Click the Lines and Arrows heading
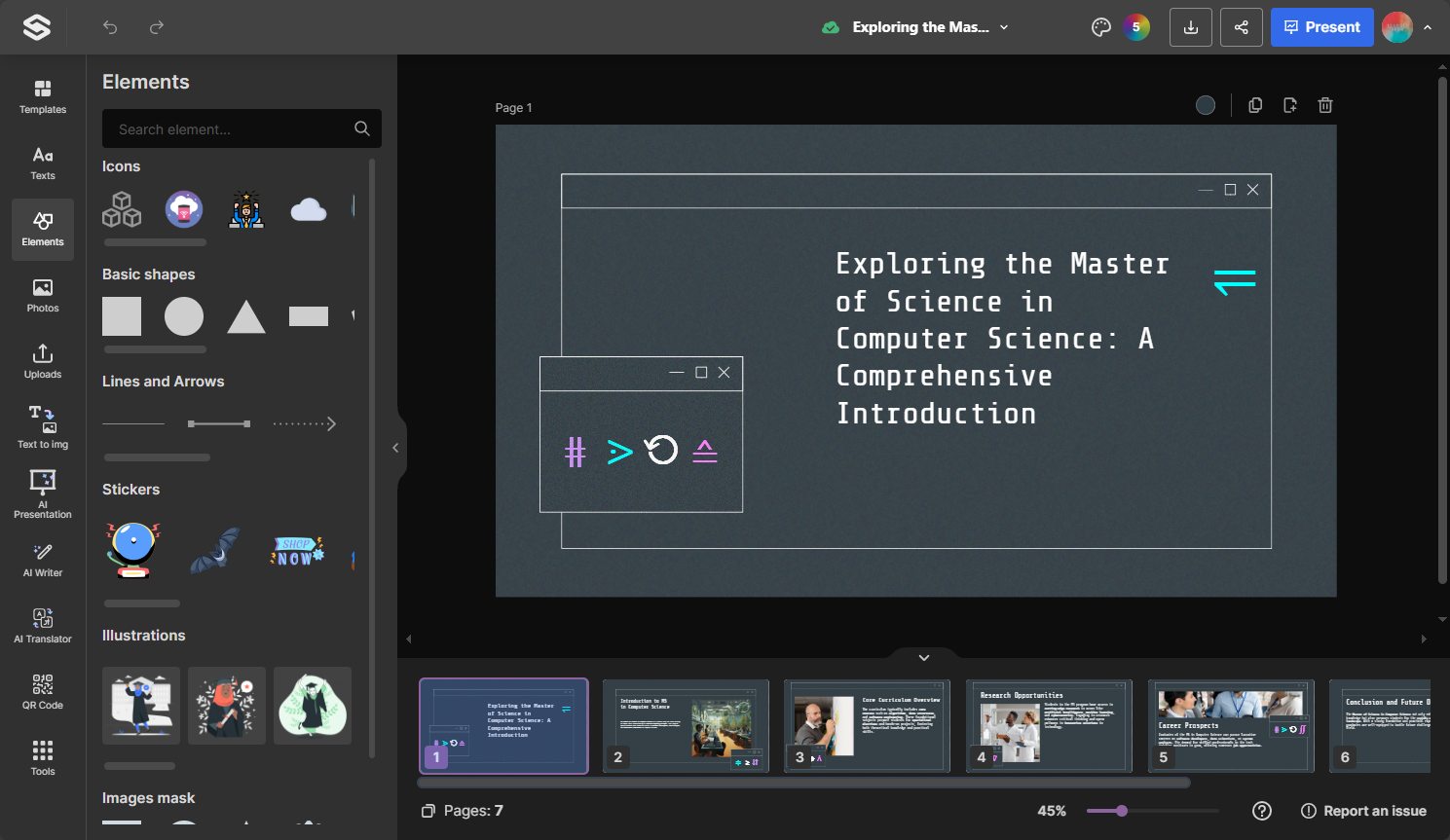 [163, 382]
